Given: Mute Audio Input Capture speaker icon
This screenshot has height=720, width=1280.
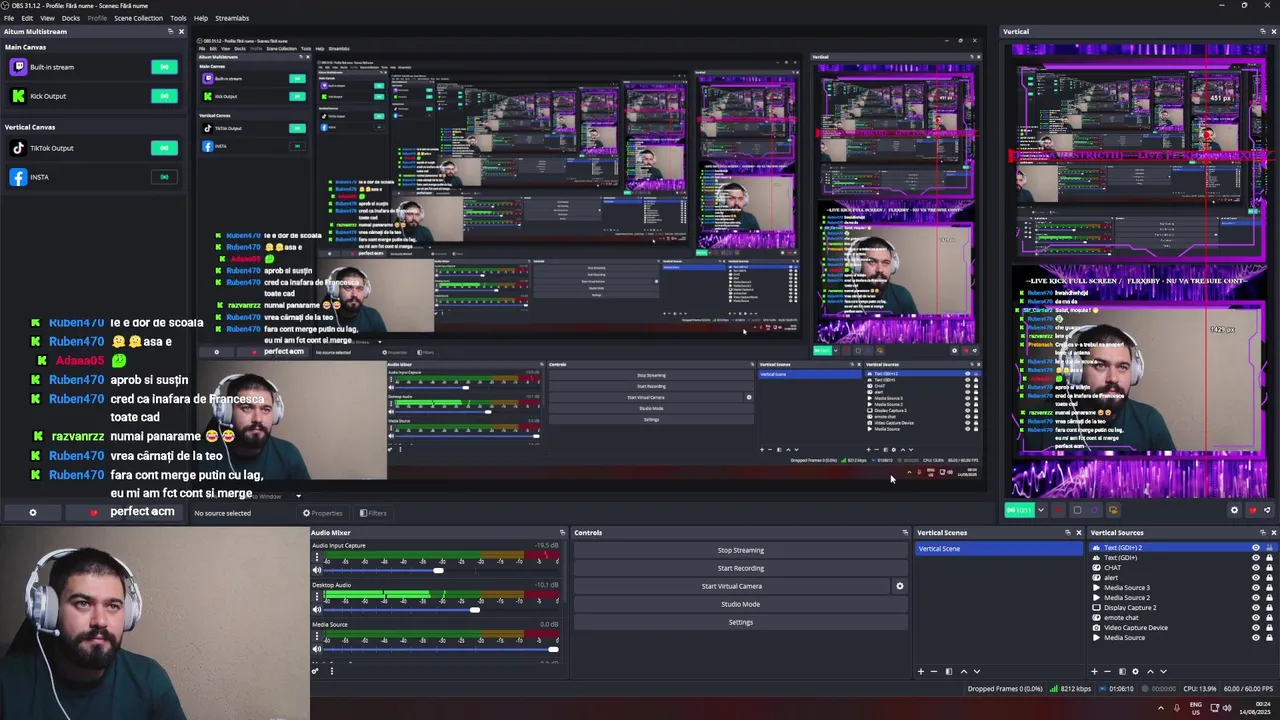Looking at the screenshot, I should (x=317, y=570).
